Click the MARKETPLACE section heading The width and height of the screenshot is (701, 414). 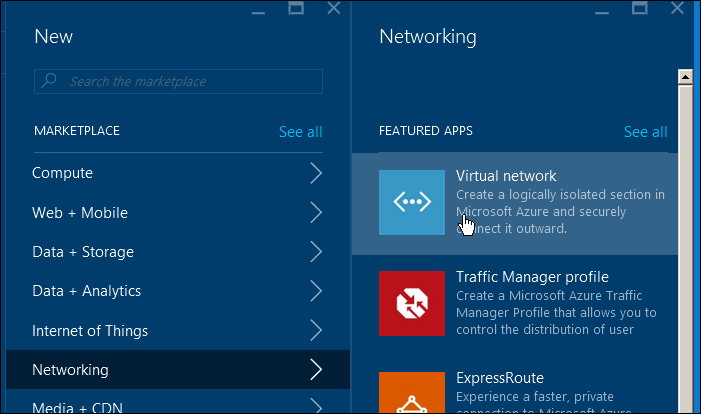pos(77,131)
